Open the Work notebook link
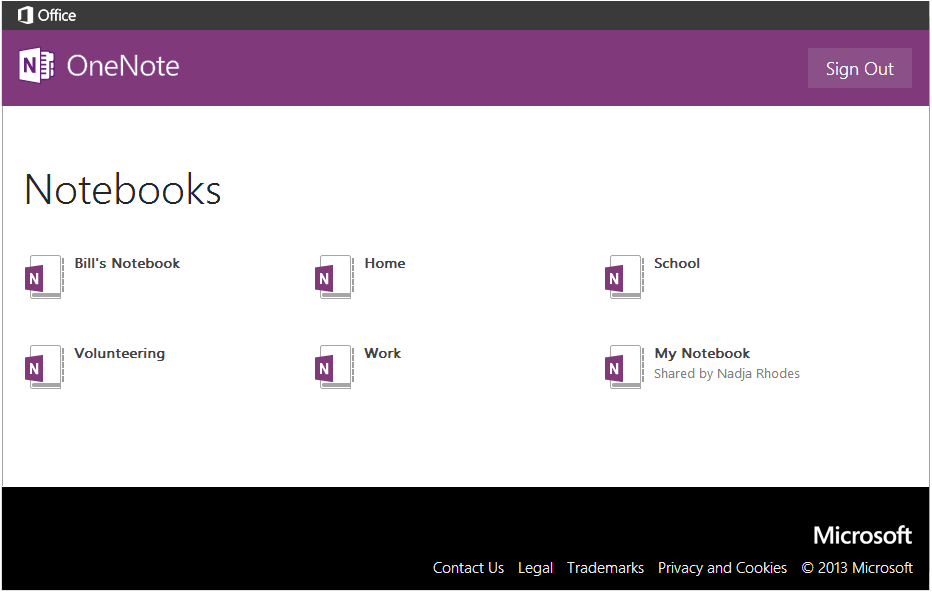Image resolution: width=932 pixels, height=592 pixels. point(382,353)
